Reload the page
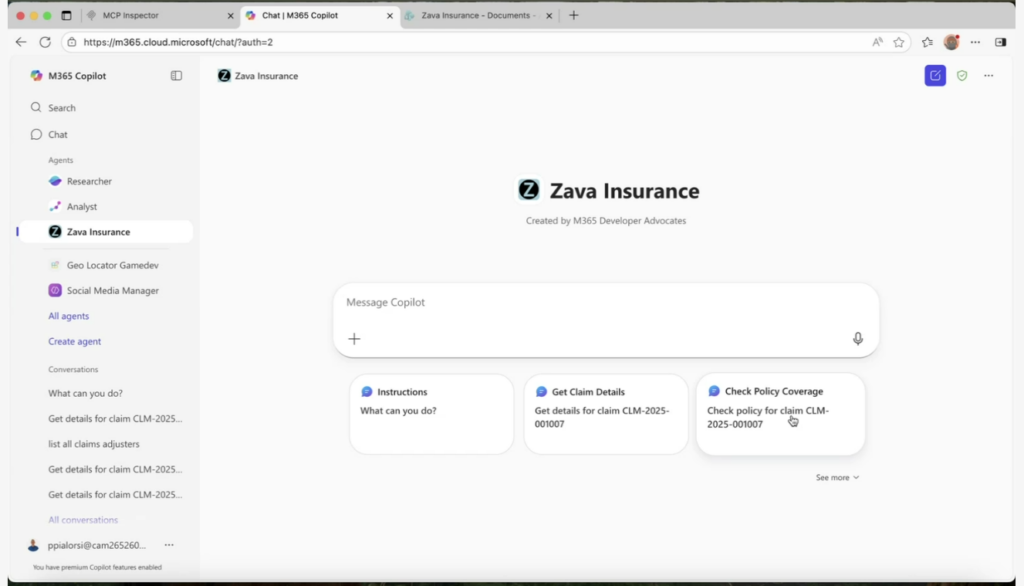This screenshot has height=586, width=1024. click(45, 42)
